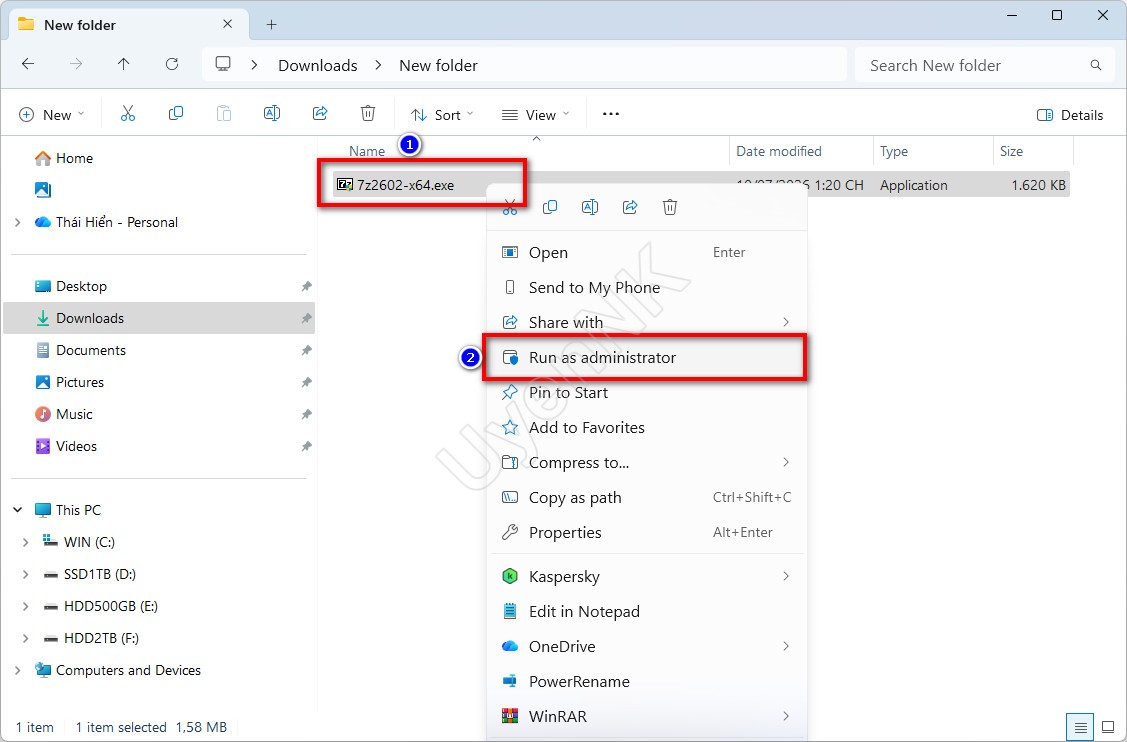Click the PC icon in address bar

coord(224,64)
